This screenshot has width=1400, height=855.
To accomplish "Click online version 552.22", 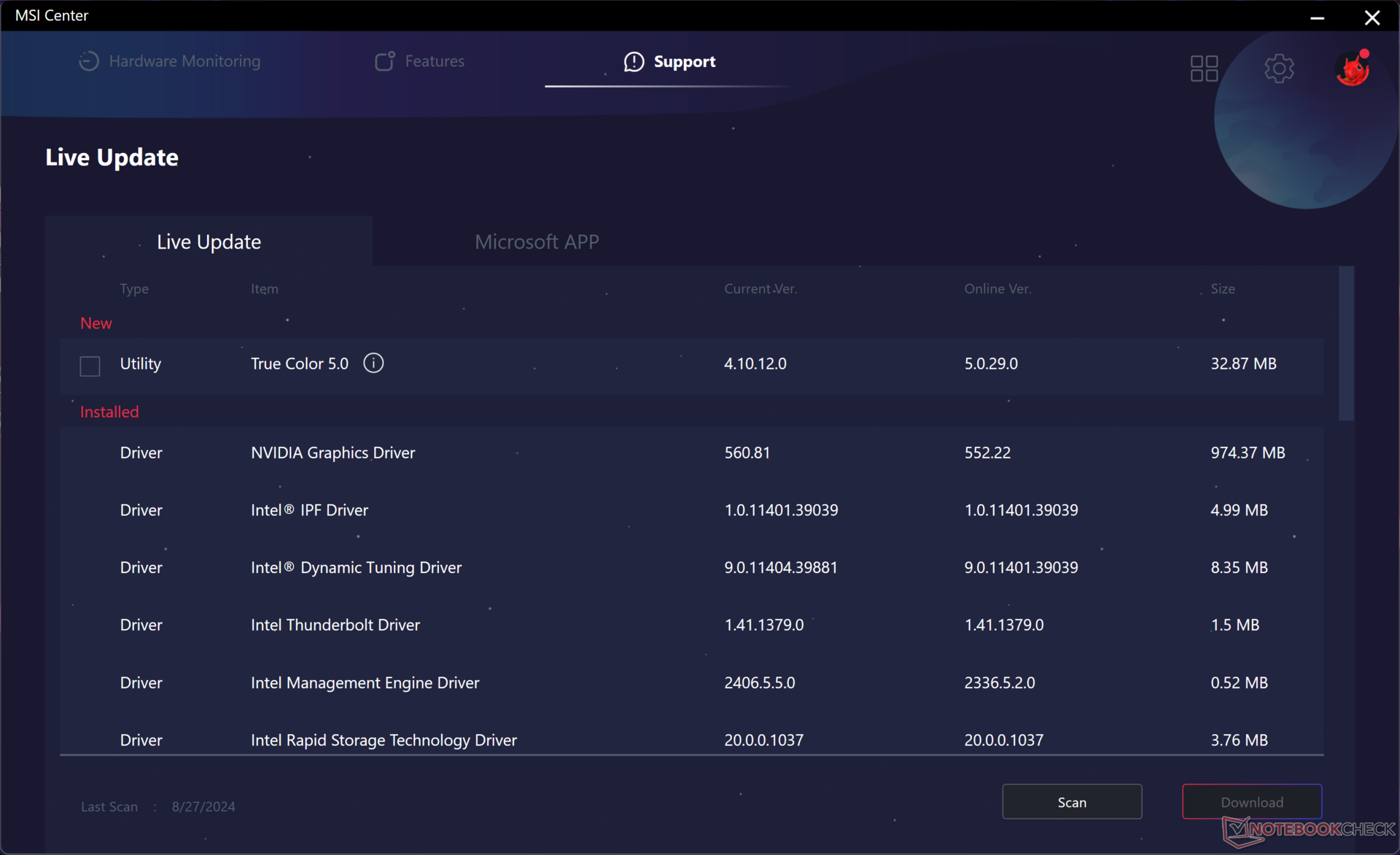I will click(987, 453).
